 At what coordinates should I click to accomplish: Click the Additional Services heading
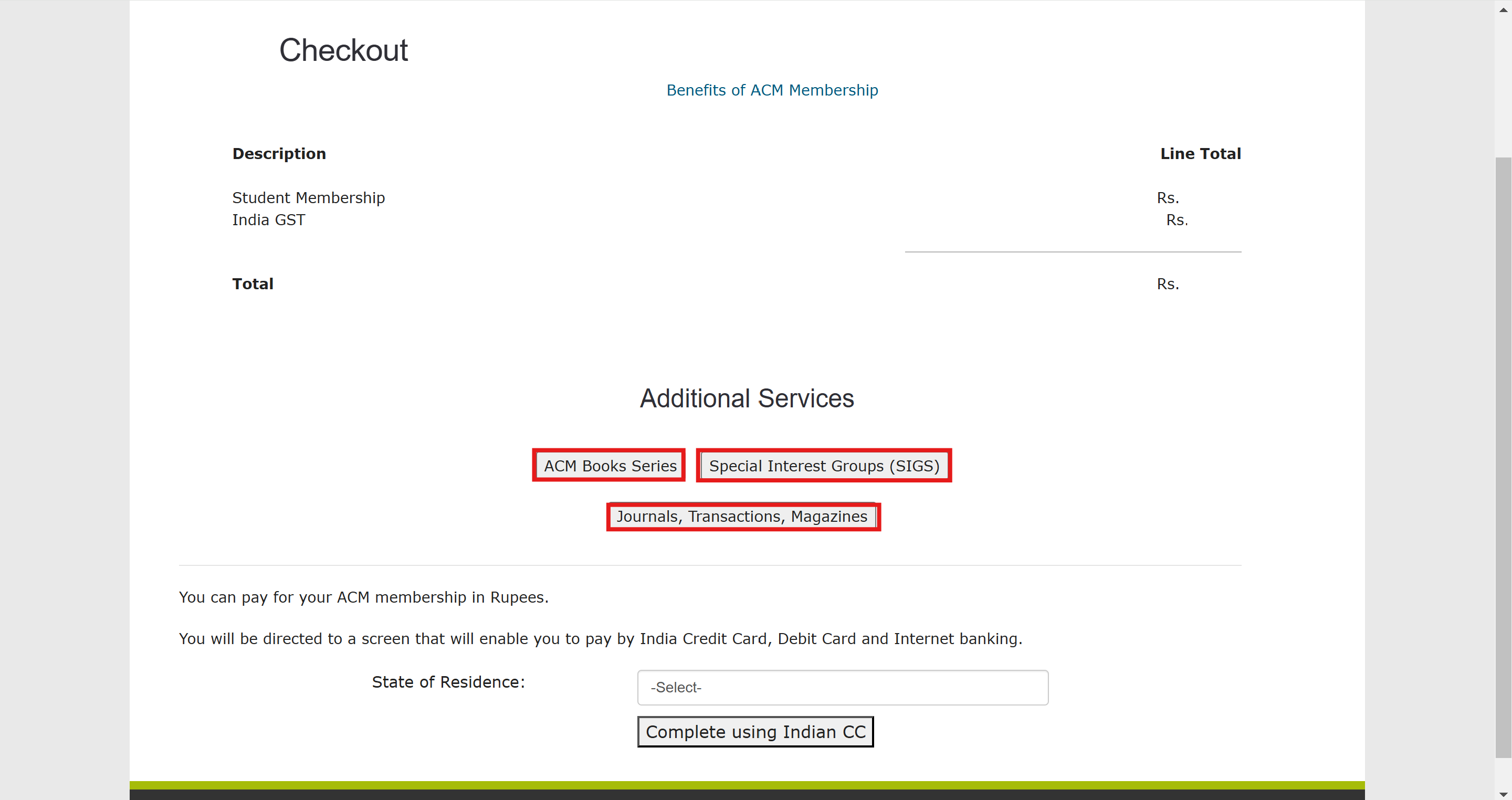tap(747, 398)
